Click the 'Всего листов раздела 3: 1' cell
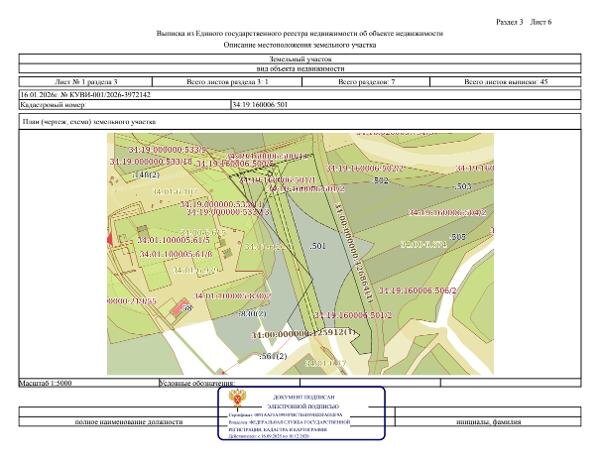 (227, 82)
